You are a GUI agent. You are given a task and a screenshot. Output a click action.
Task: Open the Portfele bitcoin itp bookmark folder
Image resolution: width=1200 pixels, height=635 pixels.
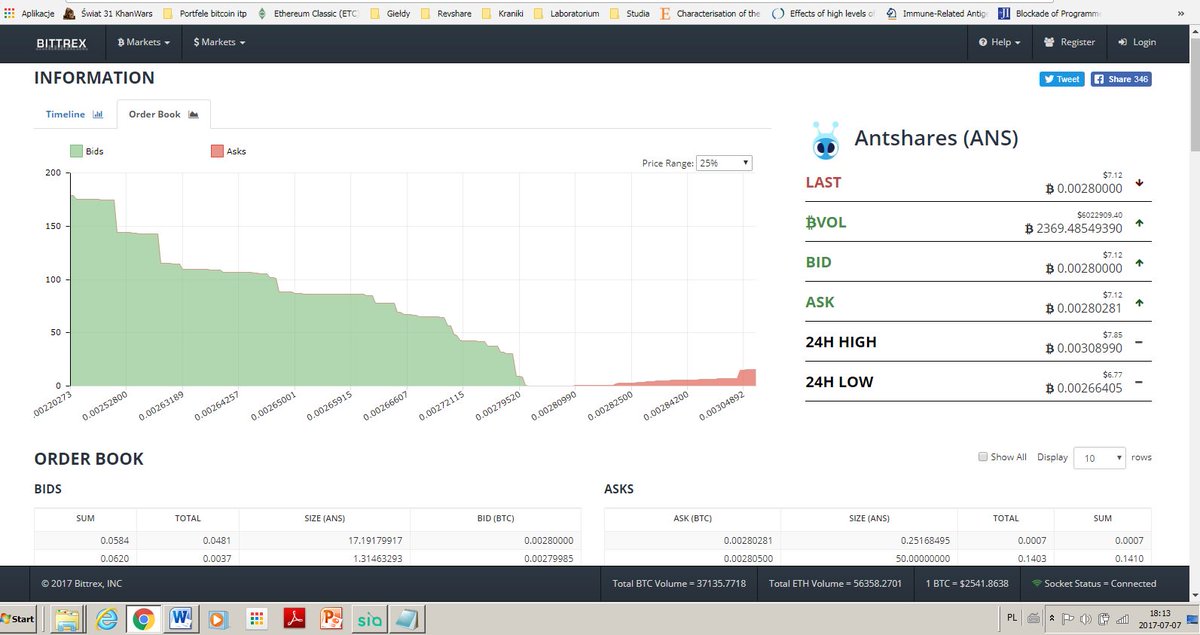click(x=204, y=14)
